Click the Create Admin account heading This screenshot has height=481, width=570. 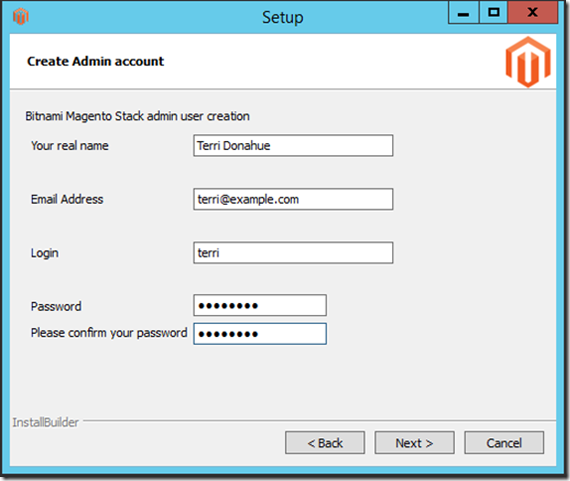[96, 61]
